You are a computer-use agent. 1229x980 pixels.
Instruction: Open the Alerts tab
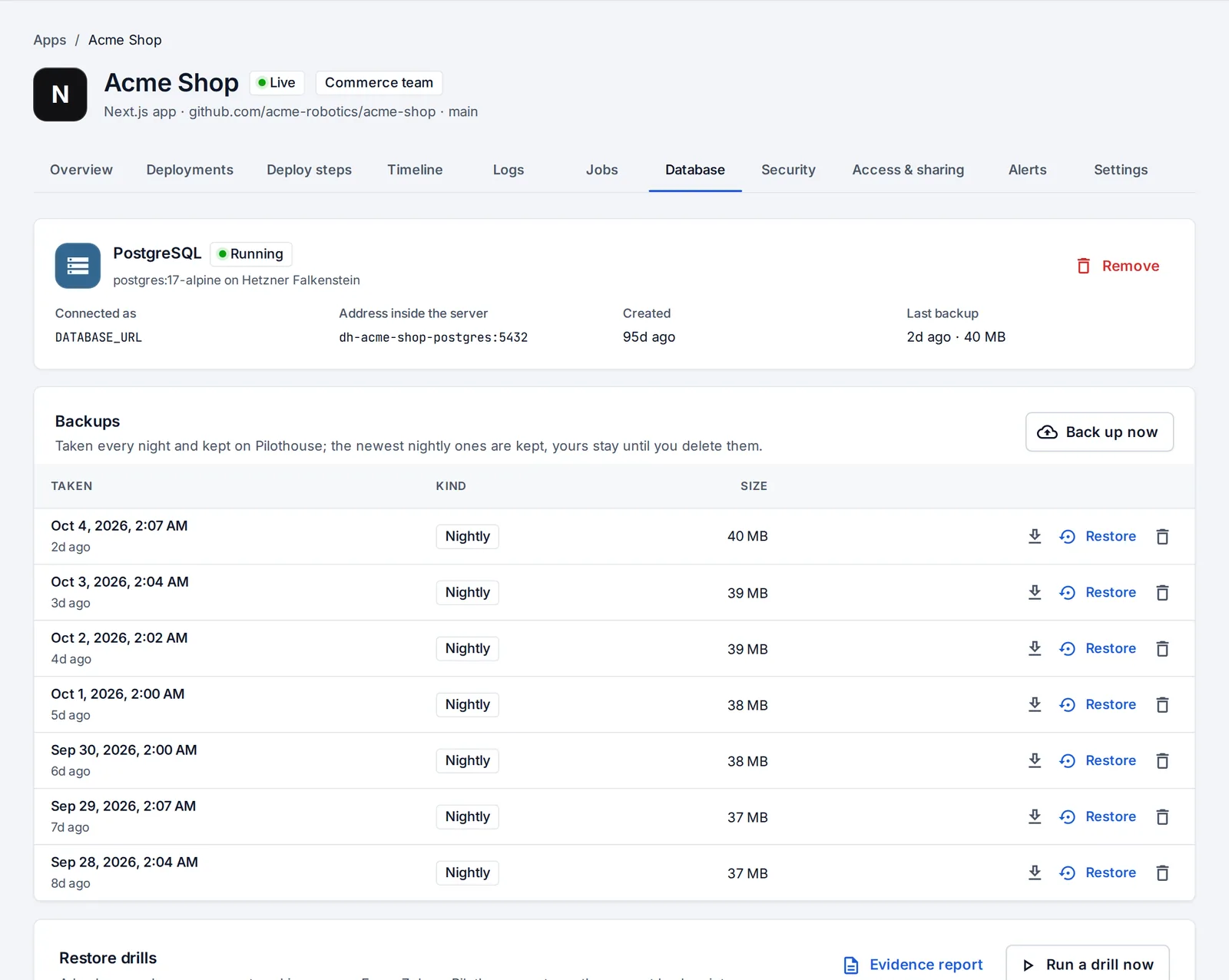pyautogui.click(x=1027, y=170)
